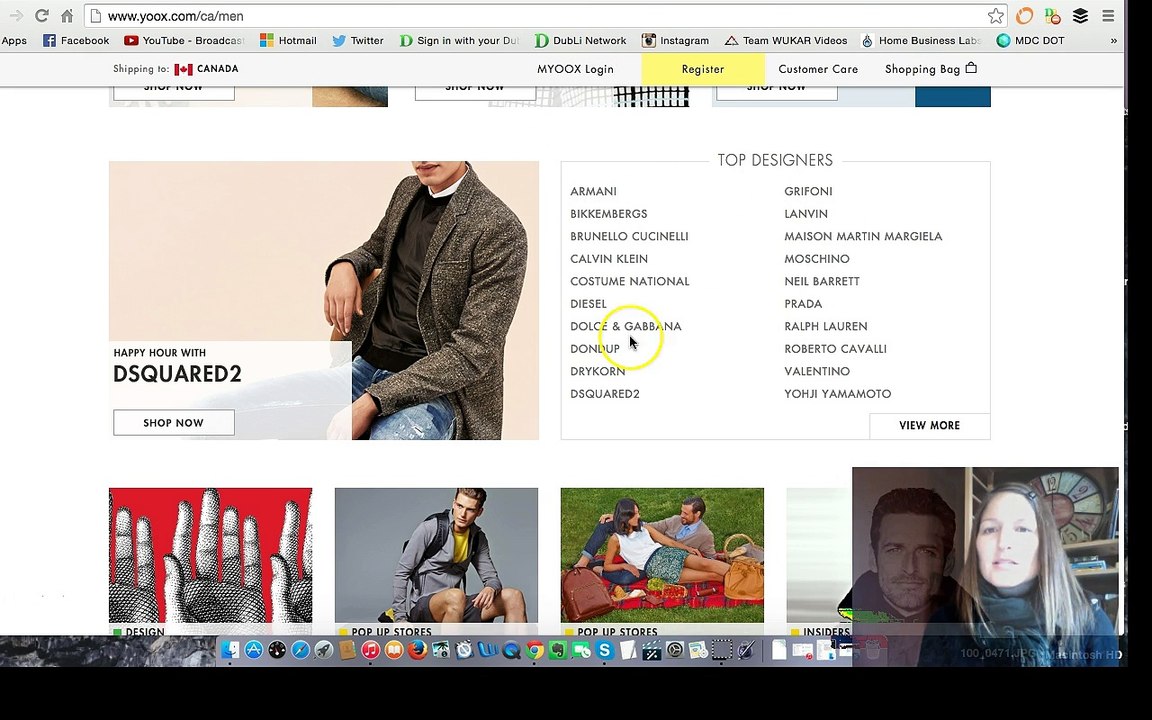
Task: Open MYOOX Login
Action: pos(575,69)
